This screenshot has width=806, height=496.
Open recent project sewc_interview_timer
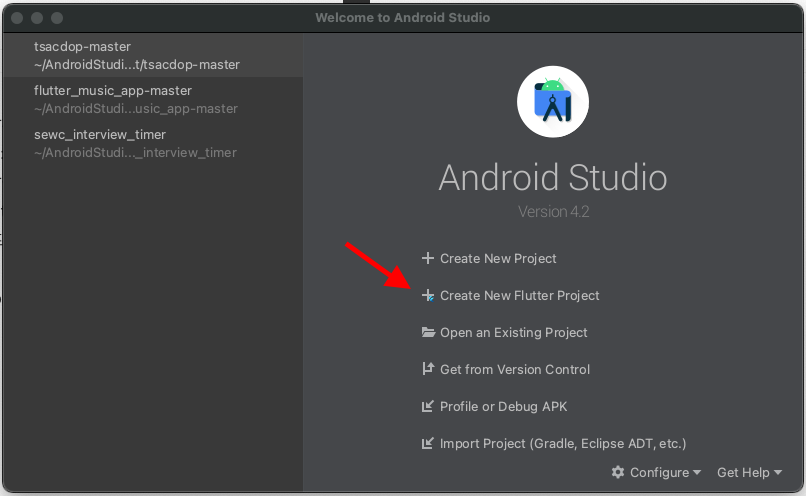[153, 143]
